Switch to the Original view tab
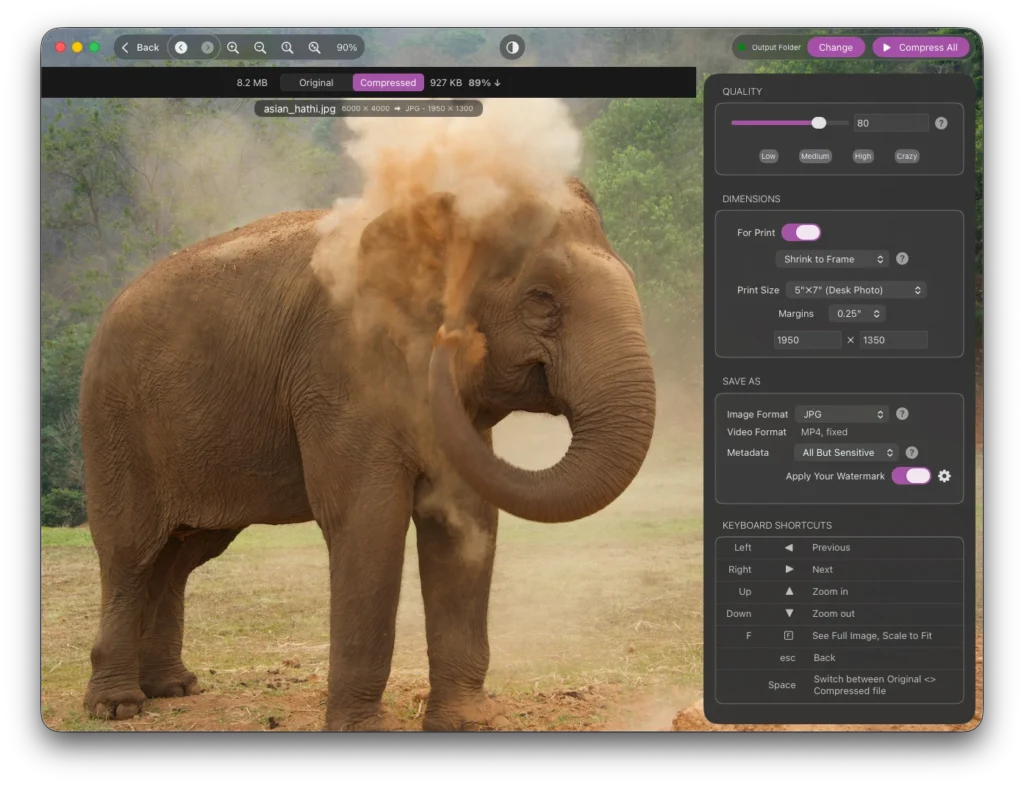The image size is (1024, 786). (316, 83)
